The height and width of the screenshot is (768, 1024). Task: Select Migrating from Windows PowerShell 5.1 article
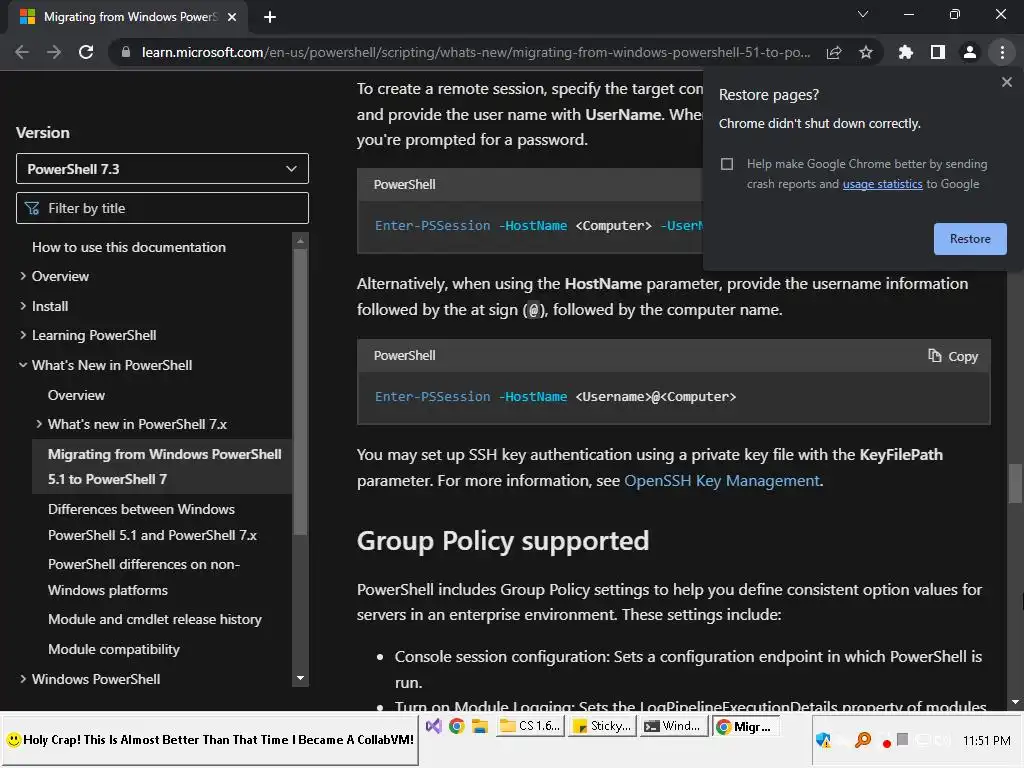tap(164, 466)
